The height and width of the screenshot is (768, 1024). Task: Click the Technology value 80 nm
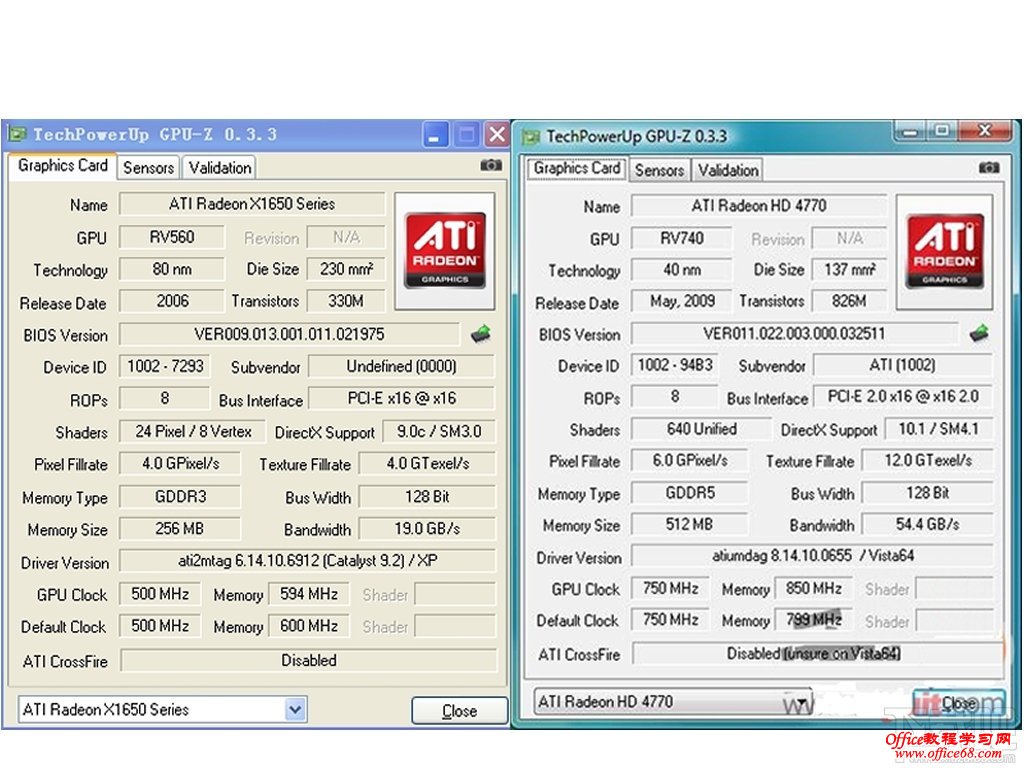172,269
